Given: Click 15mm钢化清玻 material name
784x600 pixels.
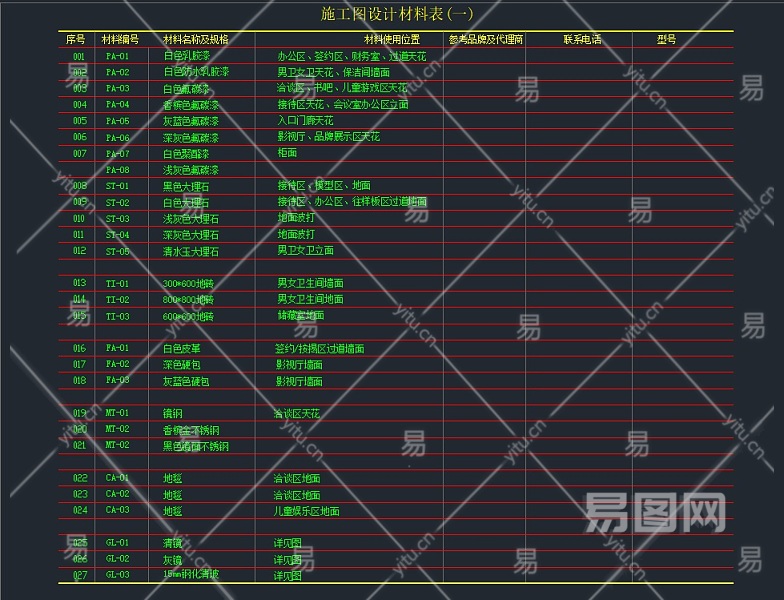Looking at the screenshot, I should 191,574.
